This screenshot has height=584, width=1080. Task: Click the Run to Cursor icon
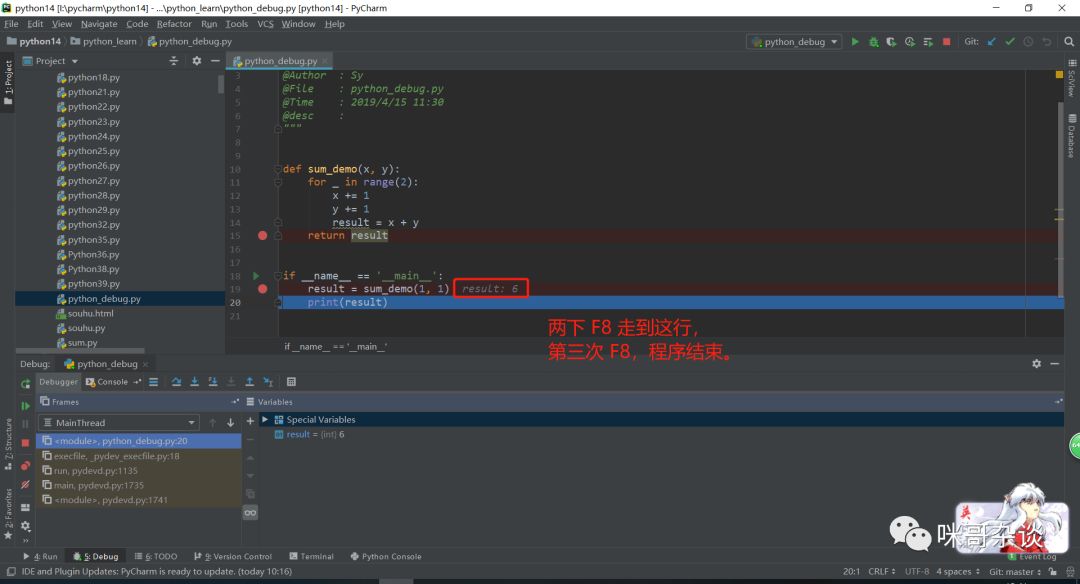pos(268,382)
